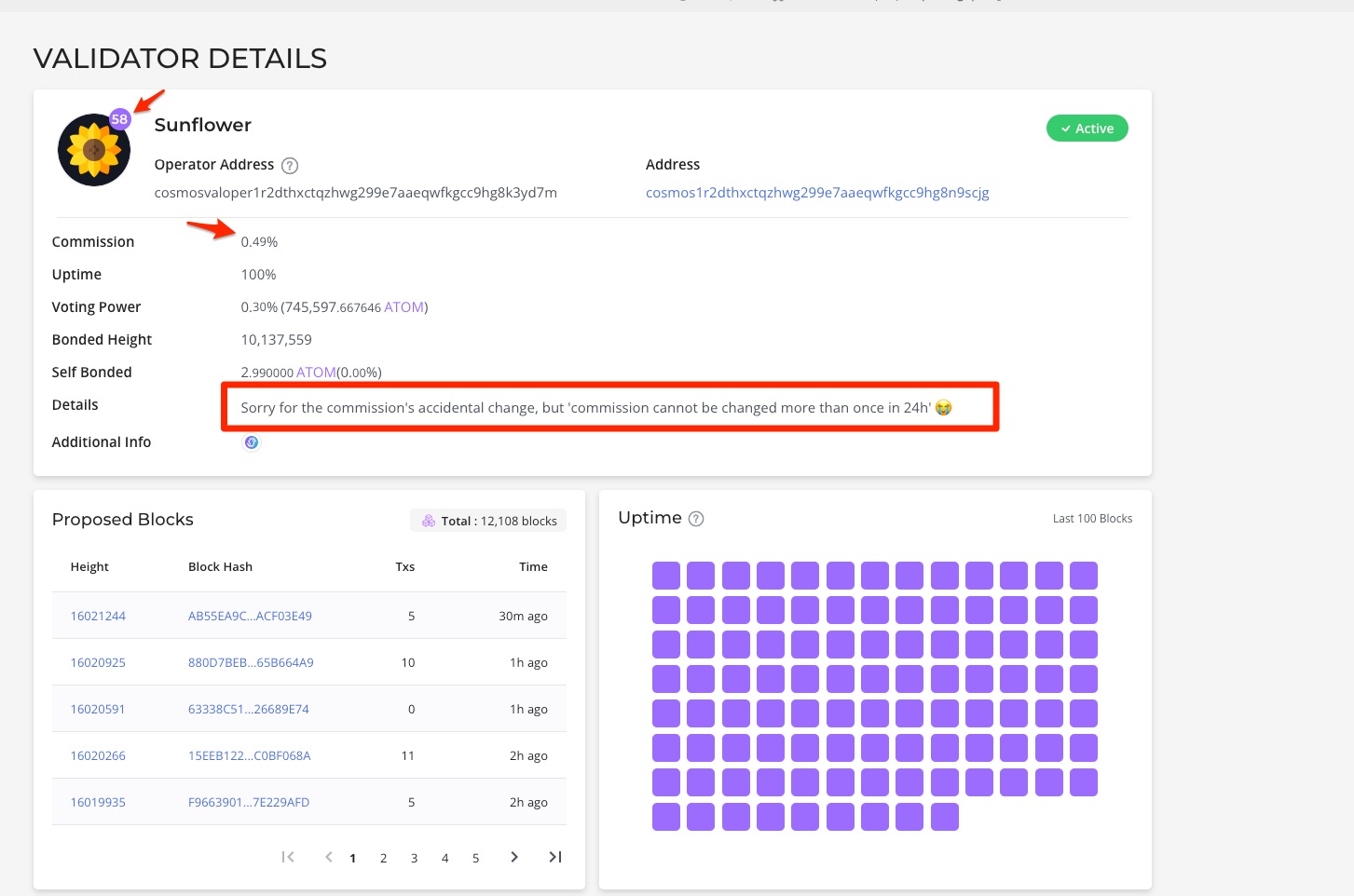The width and height of the screenshot is (1354, 896).
Task: Click the blocks icon beside Total count
Action: coord(429,521)
